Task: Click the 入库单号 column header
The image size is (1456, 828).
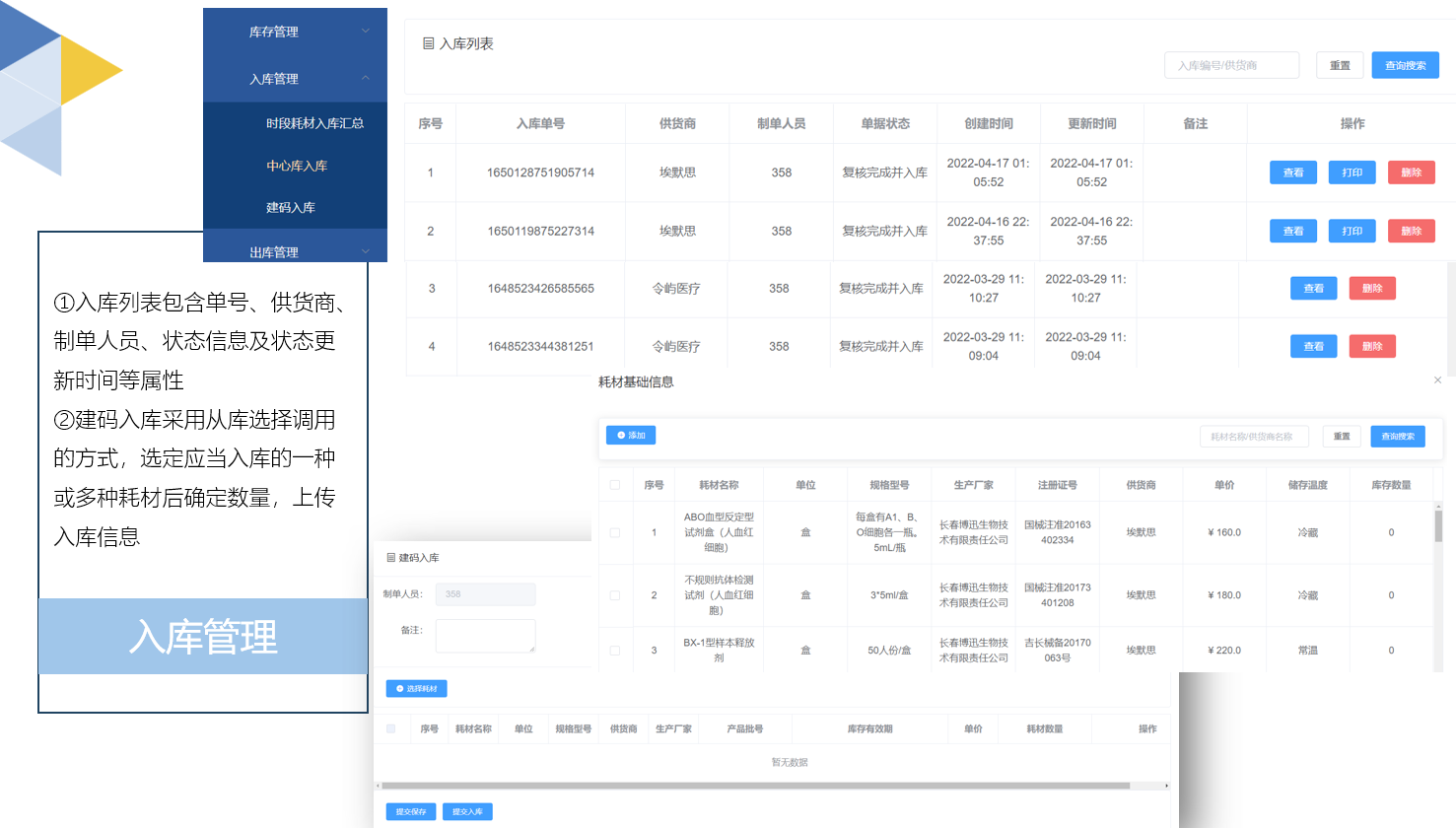Action: [540, 123]
